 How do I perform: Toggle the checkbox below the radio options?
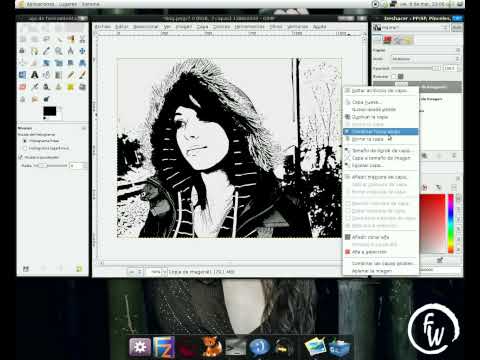pyautogui.click(x=21, y=157)
